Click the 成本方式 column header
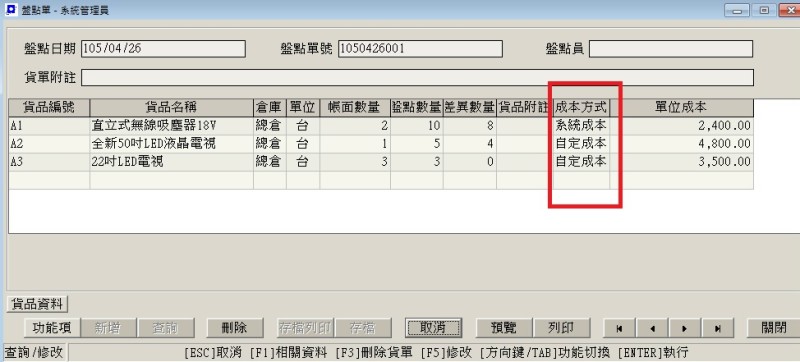This screenshot has height=362, width=800. point(581,108)
